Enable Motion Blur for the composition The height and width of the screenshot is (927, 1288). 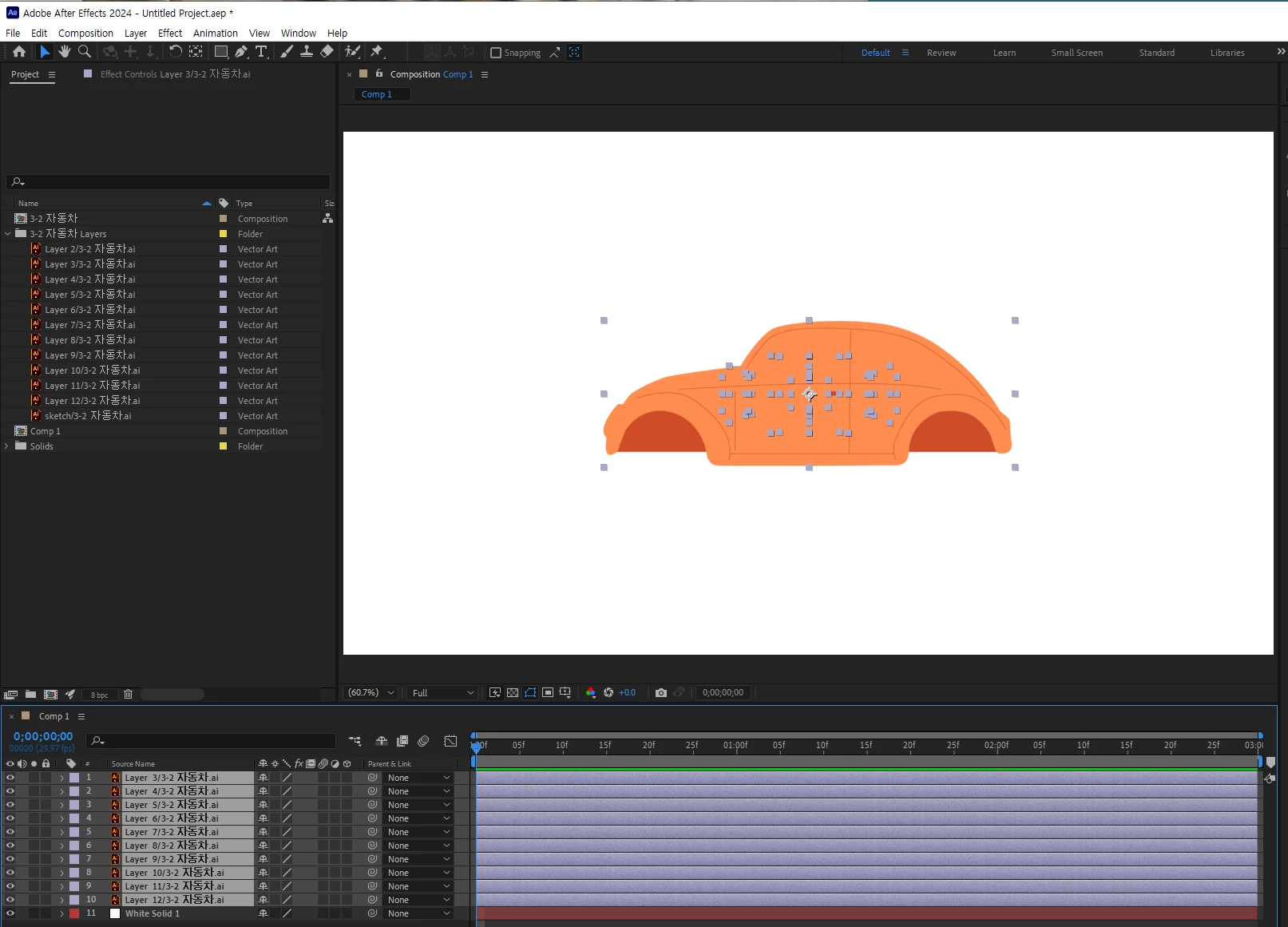[x=423, y=741]
